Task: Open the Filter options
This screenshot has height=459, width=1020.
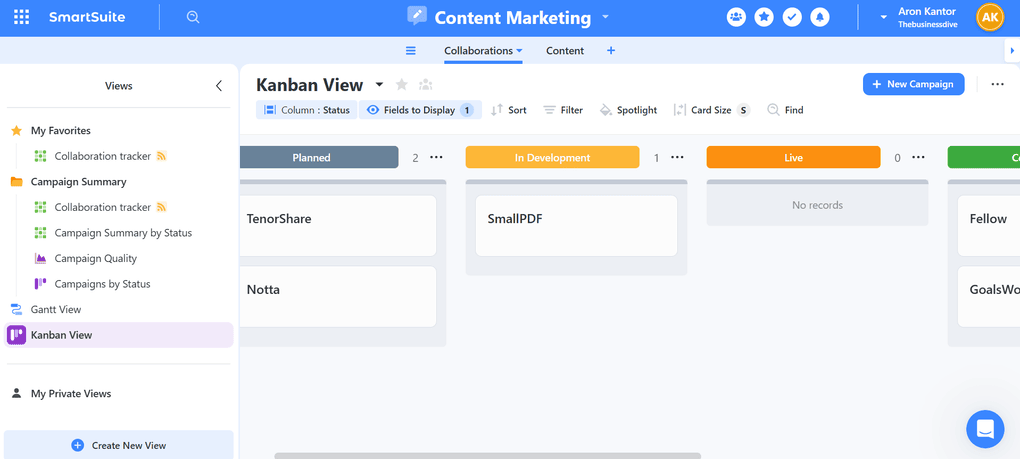Action: tap(563, 110)
